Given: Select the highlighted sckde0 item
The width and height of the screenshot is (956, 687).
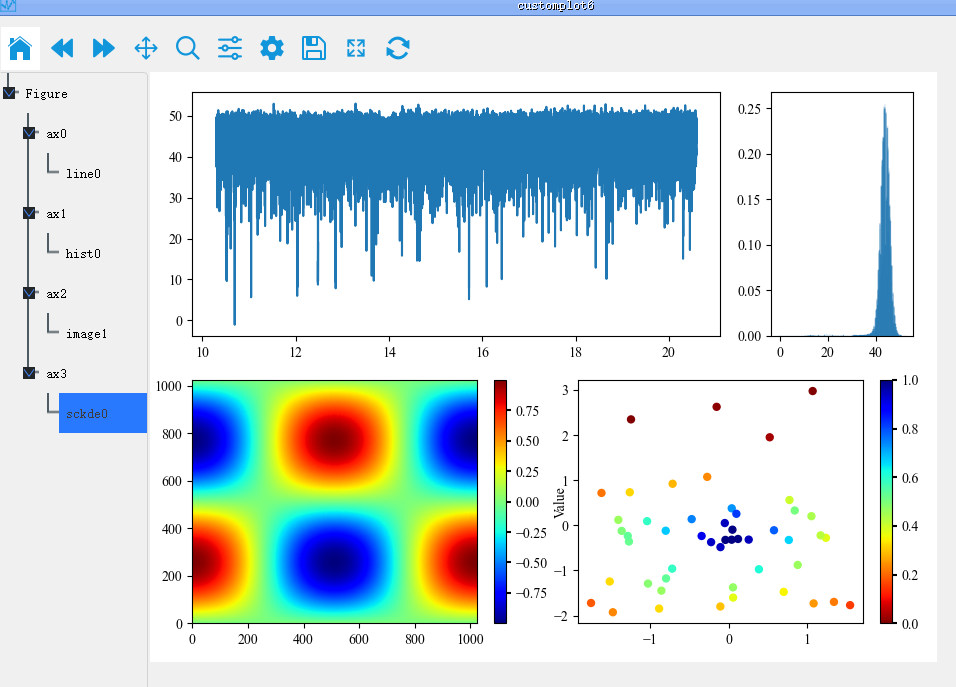Looking at the screenshot, I should (x=103, y=413).
